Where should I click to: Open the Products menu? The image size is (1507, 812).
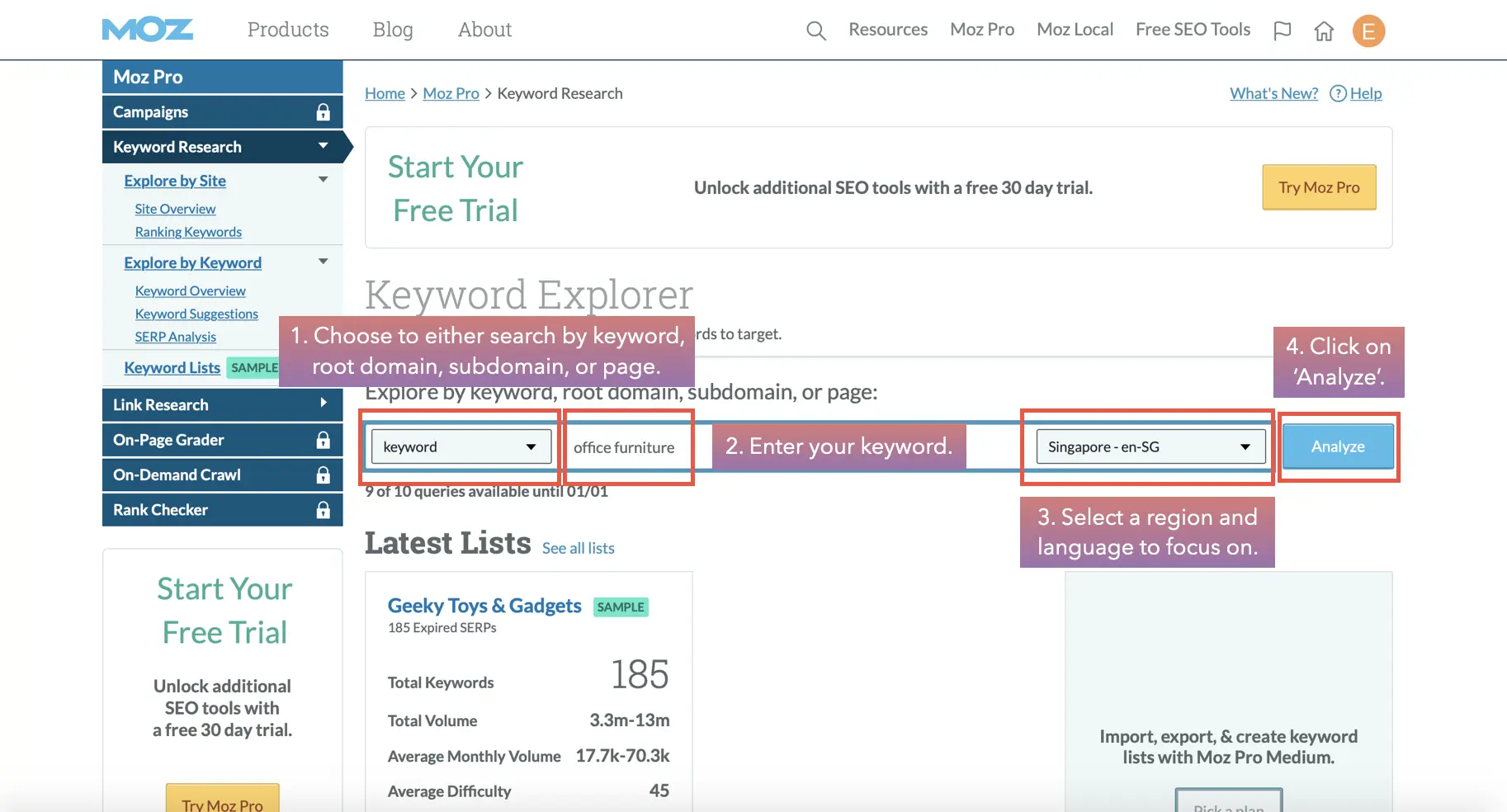(288, 30)
